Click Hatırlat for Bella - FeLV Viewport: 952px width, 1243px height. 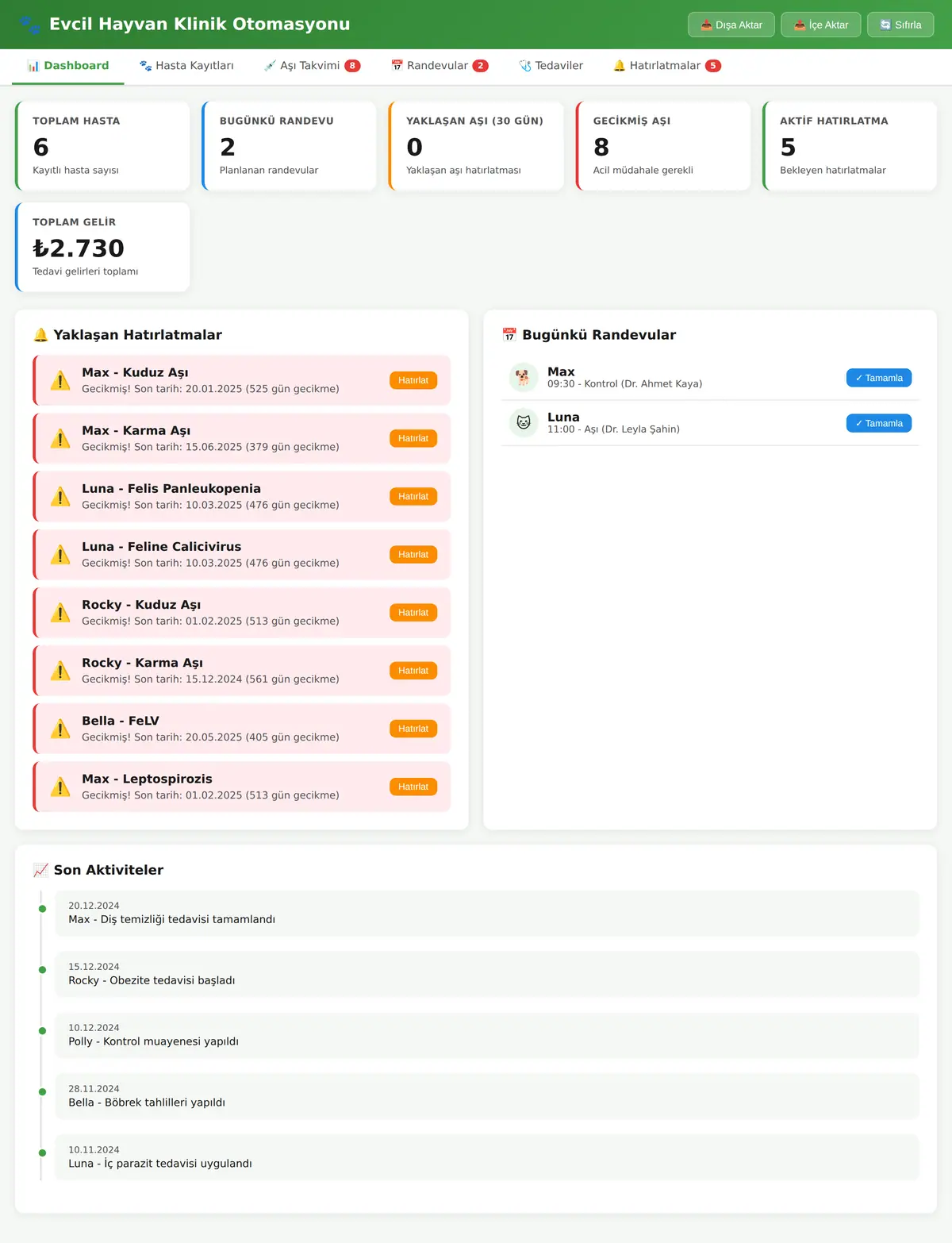(x=413, y=728)
